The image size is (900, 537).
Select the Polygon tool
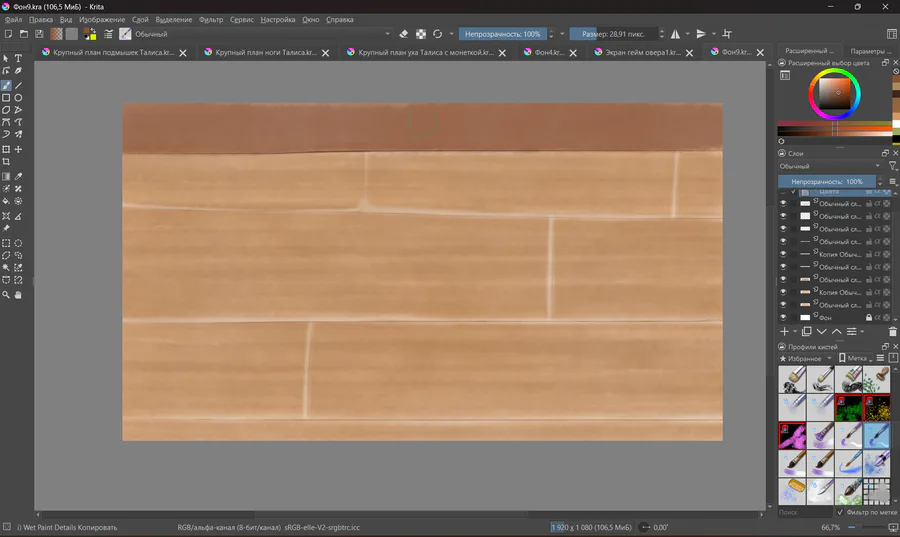coord(6,110)
